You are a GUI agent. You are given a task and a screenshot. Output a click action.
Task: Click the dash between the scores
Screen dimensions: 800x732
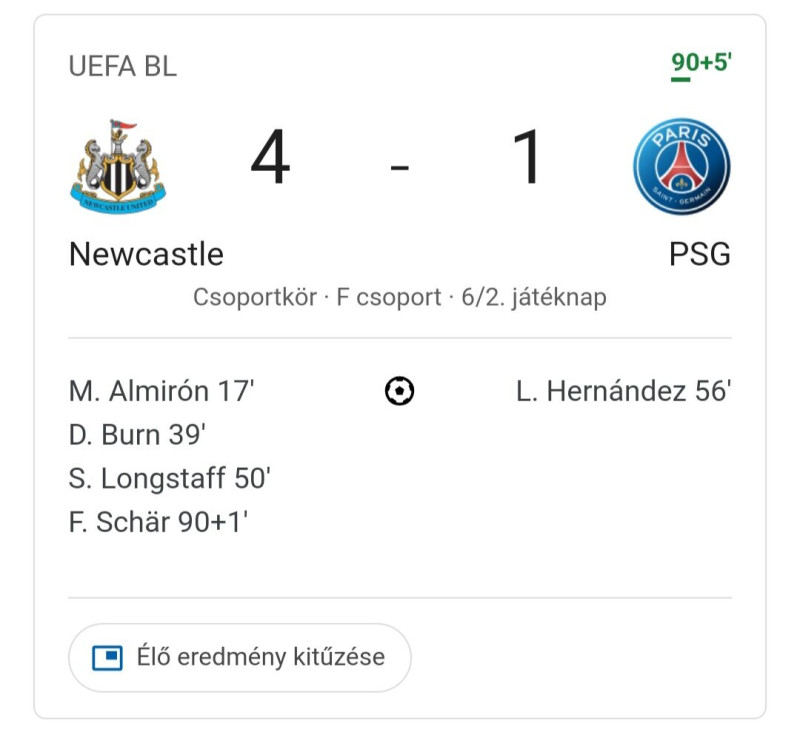coord(399,166)
